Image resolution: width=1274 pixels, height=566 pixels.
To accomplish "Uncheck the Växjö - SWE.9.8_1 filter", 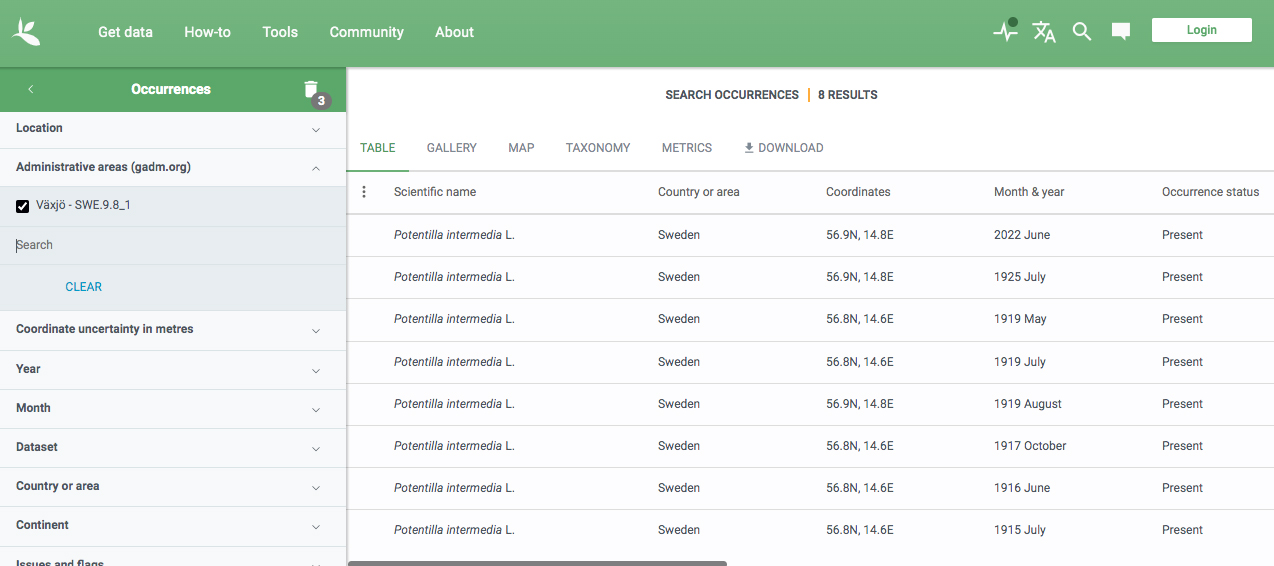I will (23, 206).
